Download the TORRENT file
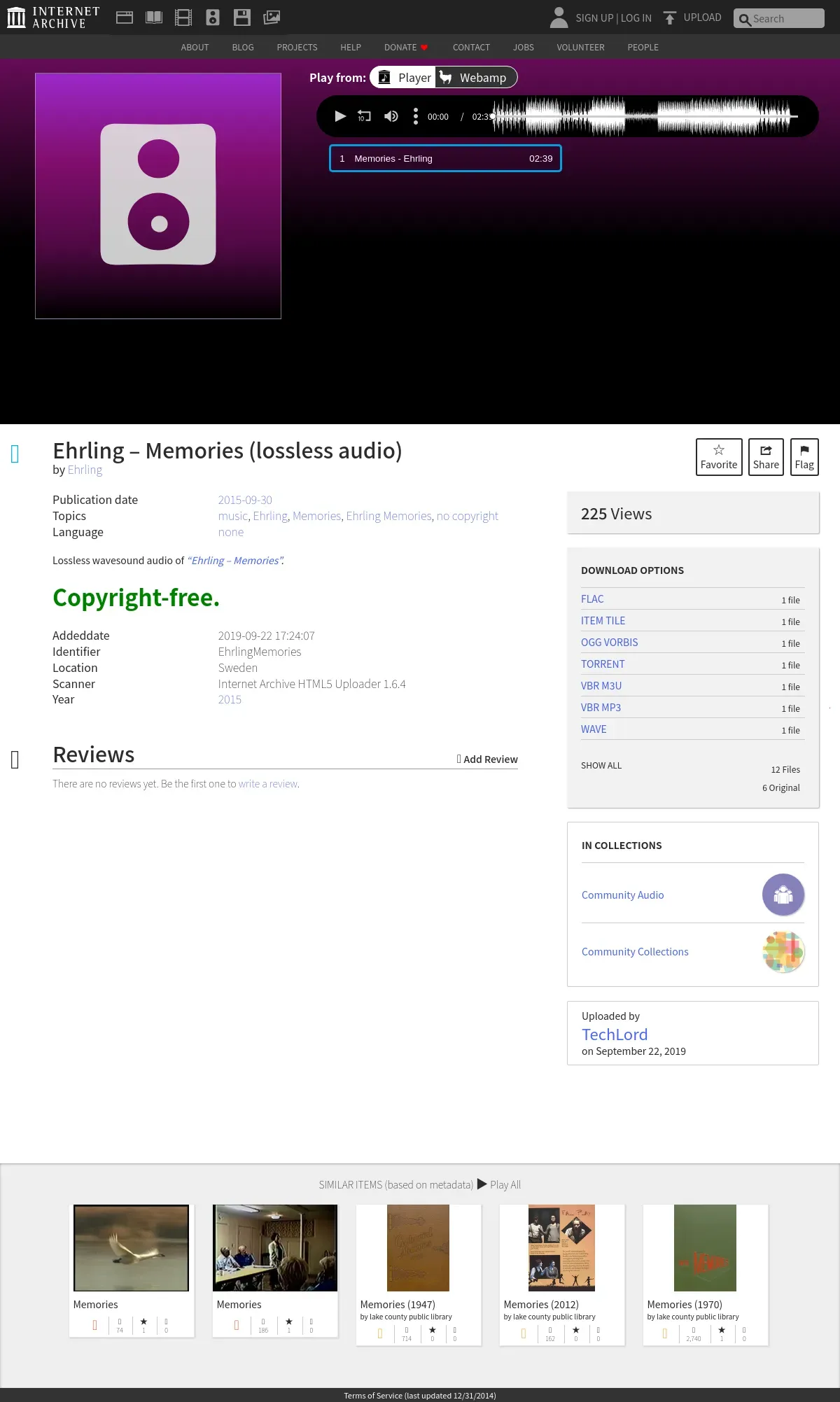 click(x=603, y=664)
